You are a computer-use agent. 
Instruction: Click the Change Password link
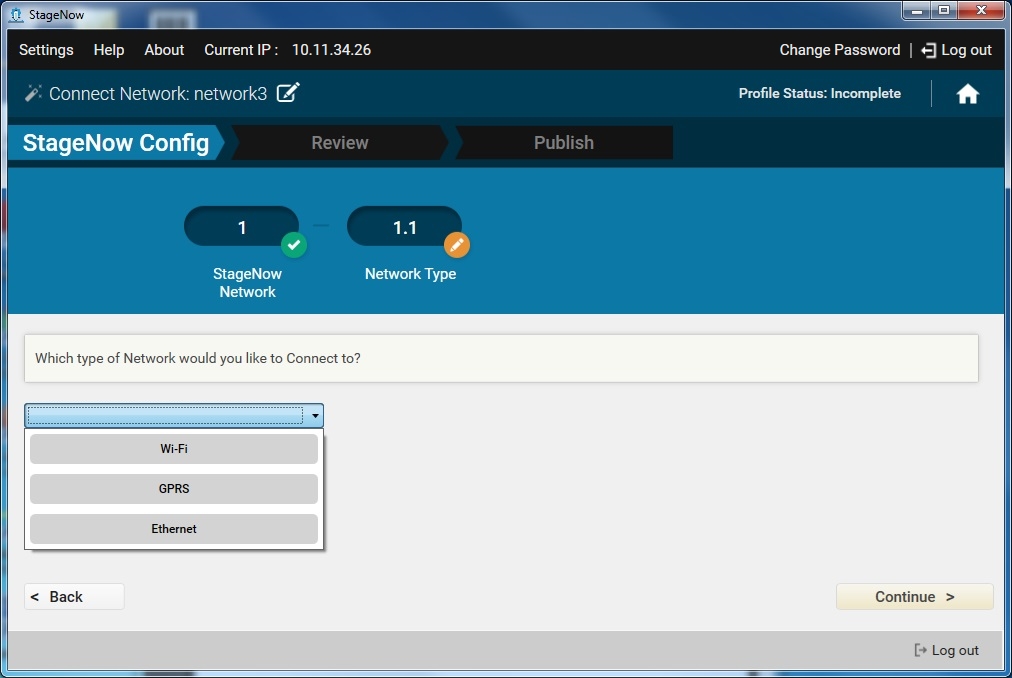coord(840,50)
